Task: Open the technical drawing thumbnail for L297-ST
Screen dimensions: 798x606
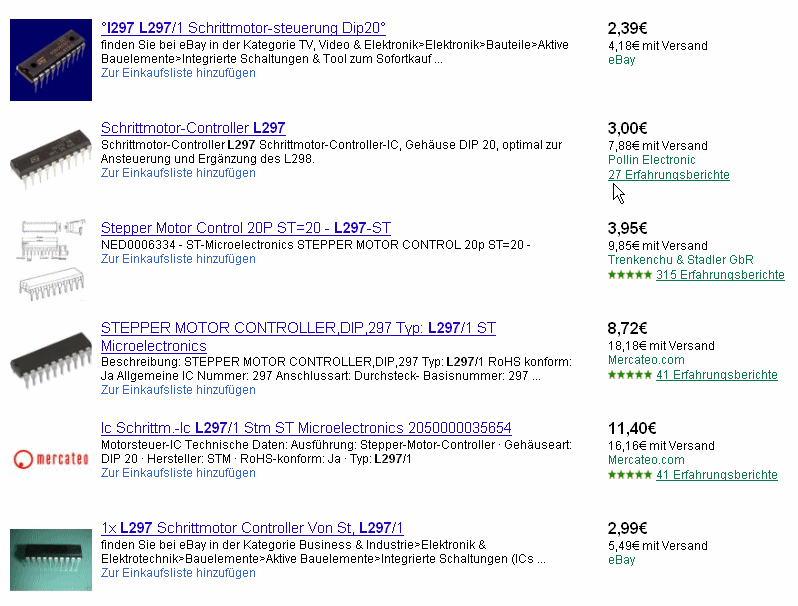Action: (51, 259)
